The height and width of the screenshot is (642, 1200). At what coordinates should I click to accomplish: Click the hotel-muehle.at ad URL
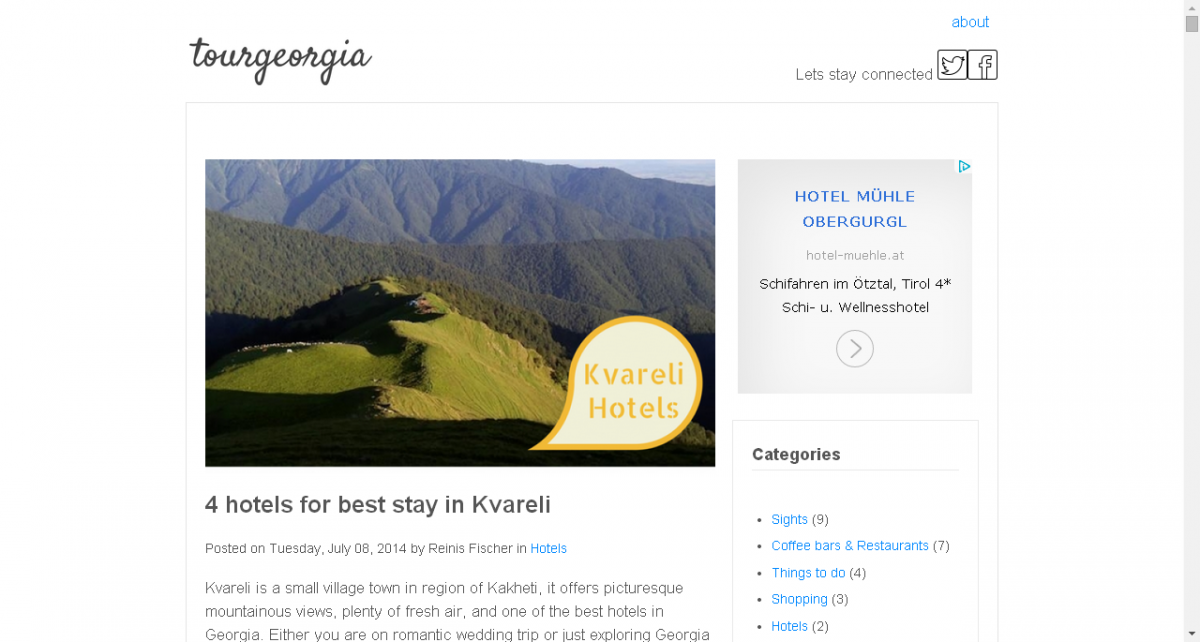point(855,255)
